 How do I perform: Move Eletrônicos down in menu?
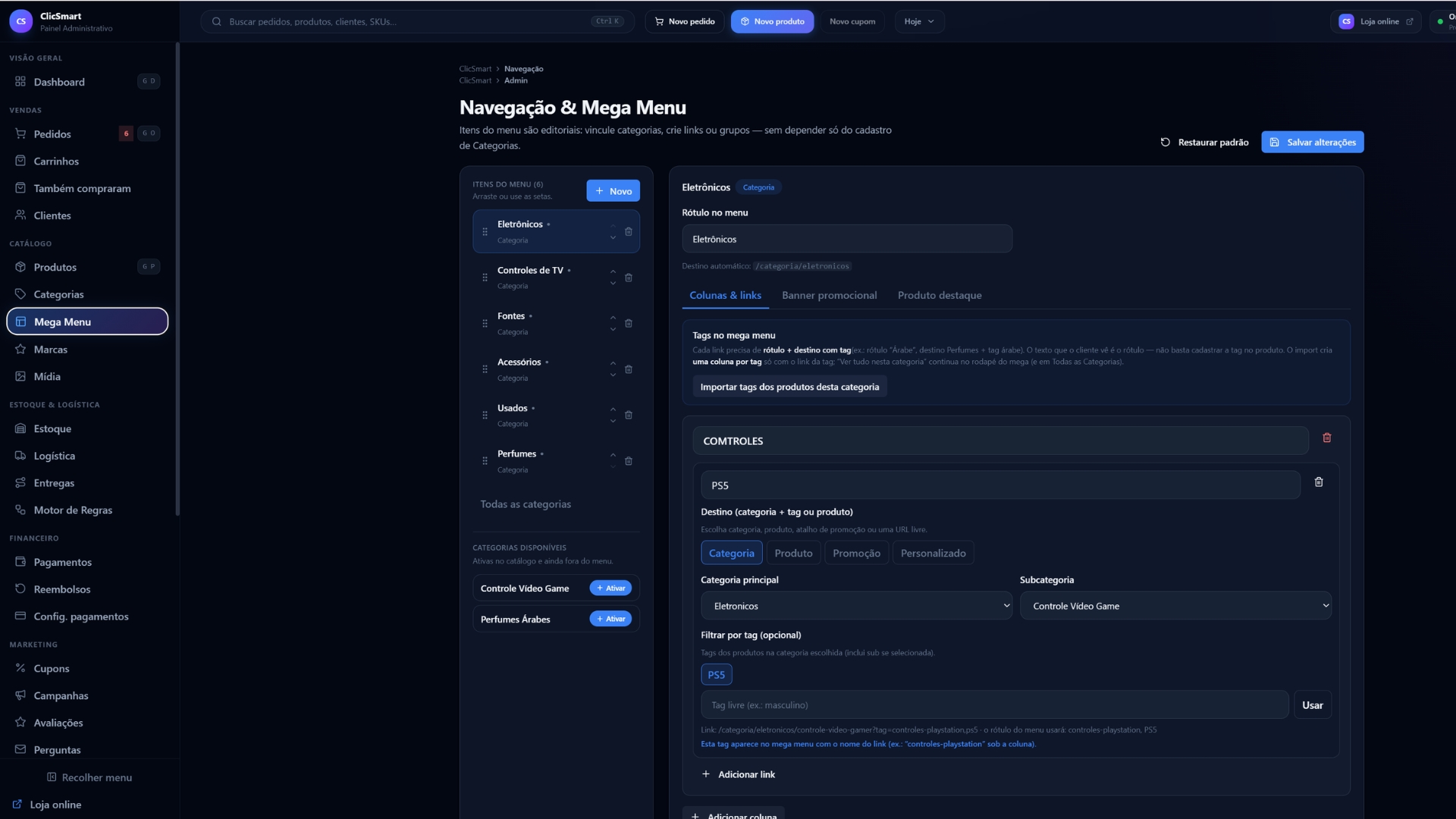[x=613, y=238]
